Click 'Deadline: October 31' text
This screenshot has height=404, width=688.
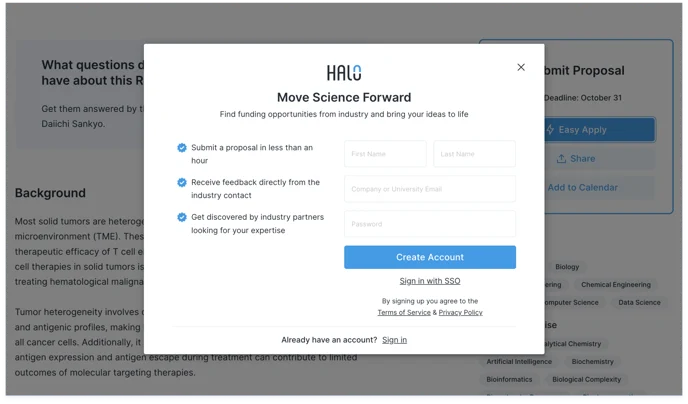click(583, 98)
